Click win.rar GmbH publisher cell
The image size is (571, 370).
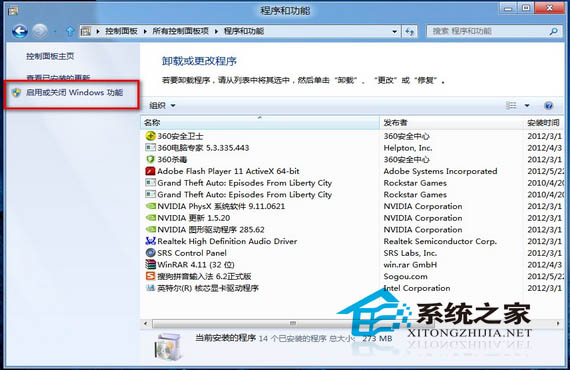coord(410,264)
